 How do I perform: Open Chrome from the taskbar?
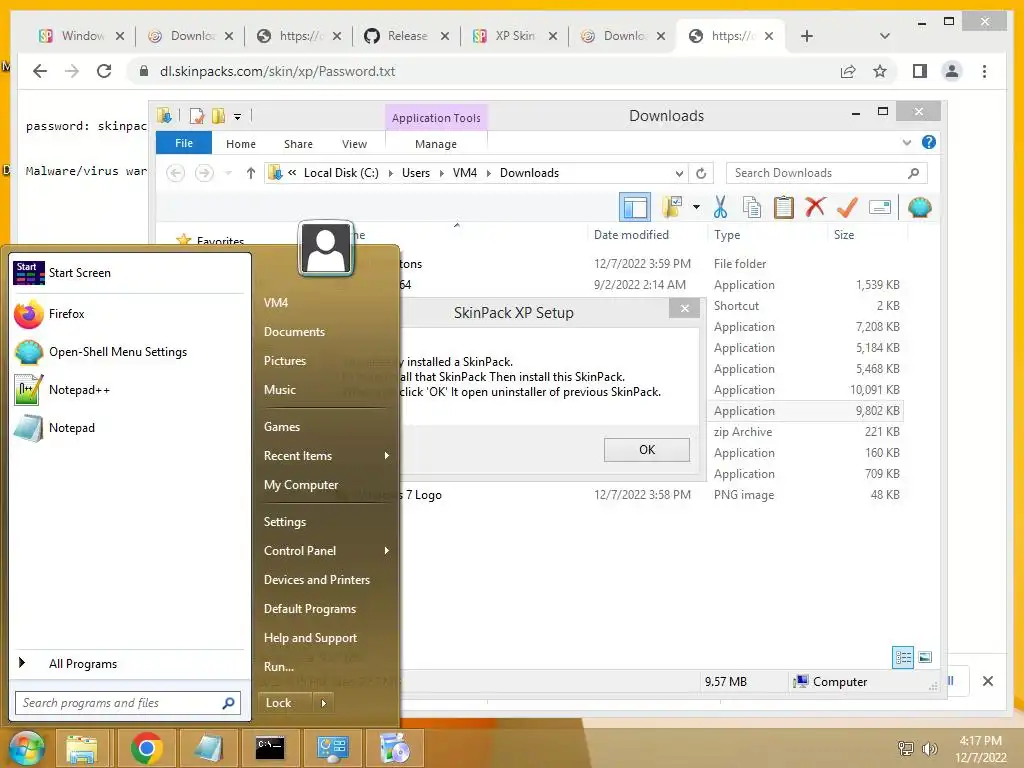(x=146, y=748)
